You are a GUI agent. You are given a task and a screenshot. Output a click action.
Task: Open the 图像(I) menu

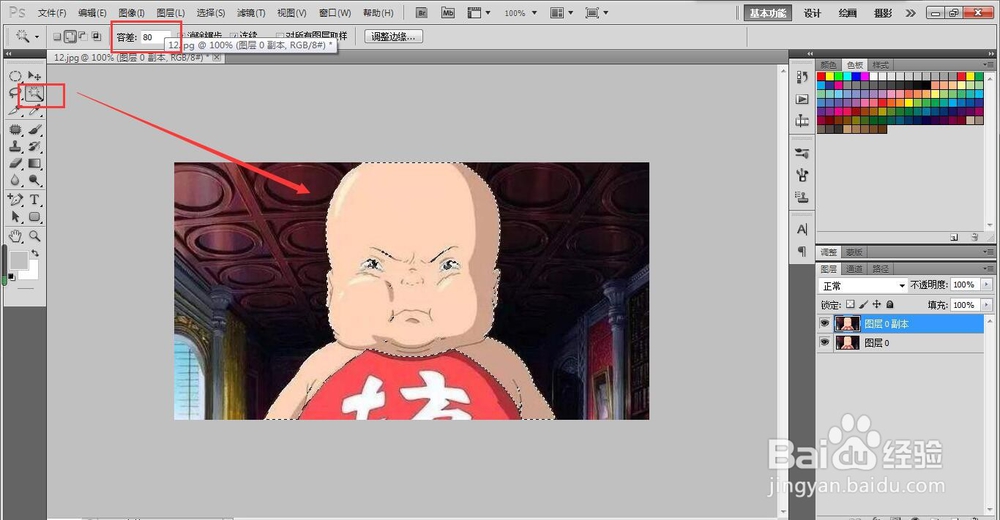point(131,13)
